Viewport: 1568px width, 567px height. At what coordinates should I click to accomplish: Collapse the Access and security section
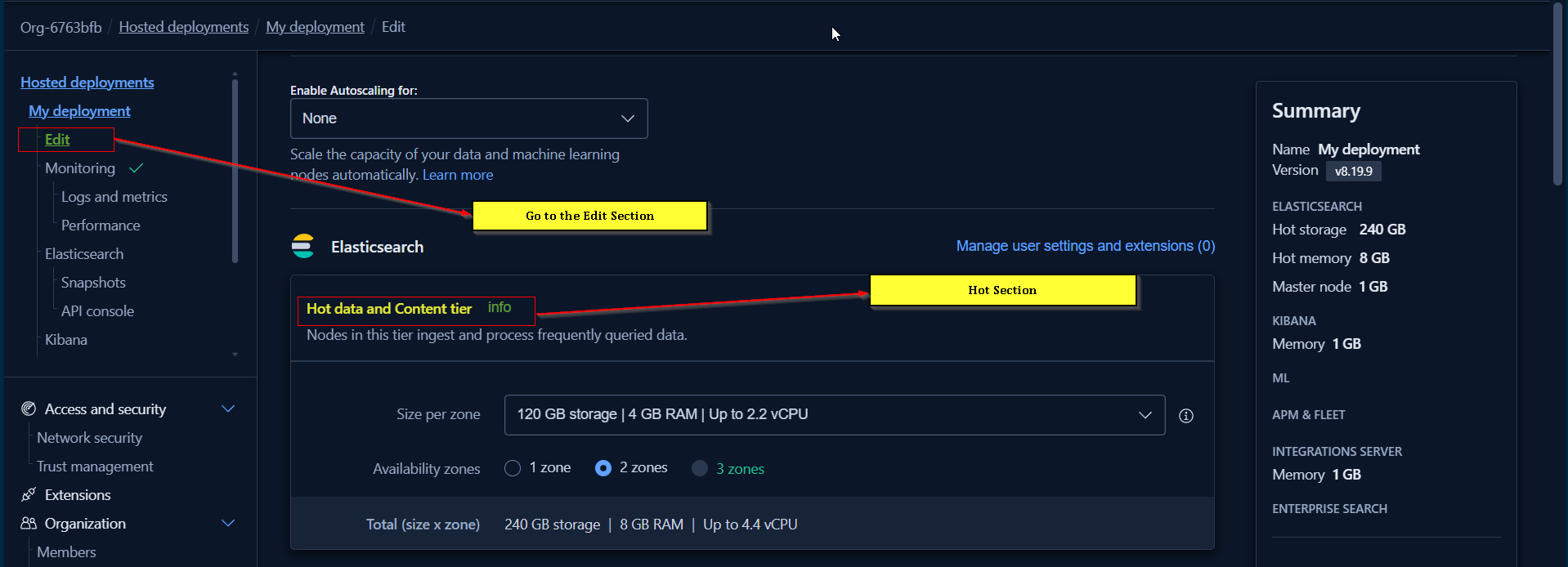[228, 409]
